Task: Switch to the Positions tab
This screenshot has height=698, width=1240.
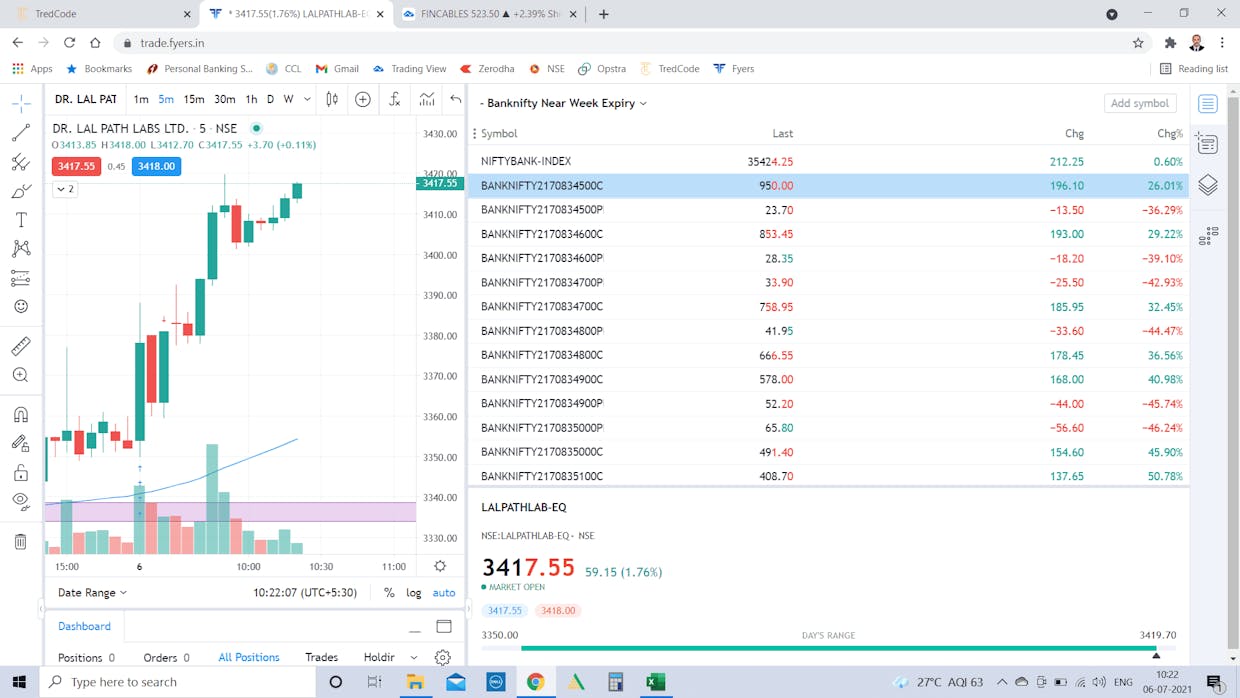Action: (x=86, y=657)
